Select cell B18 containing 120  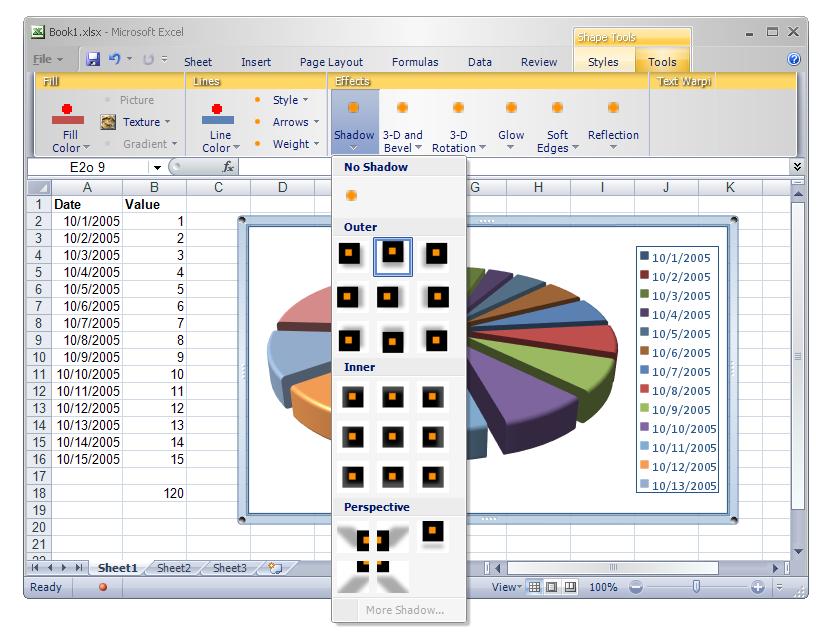[x=154, y=493]
